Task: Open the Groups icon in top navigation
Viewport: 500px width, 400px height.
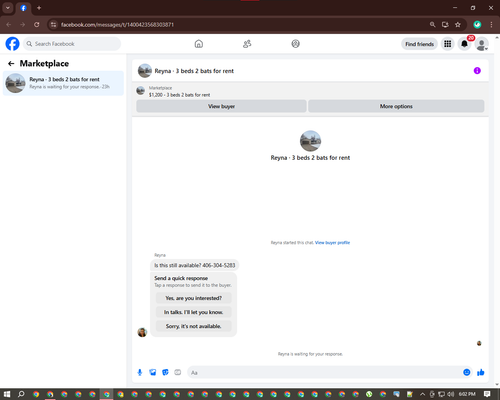Action: pos(295,44)
